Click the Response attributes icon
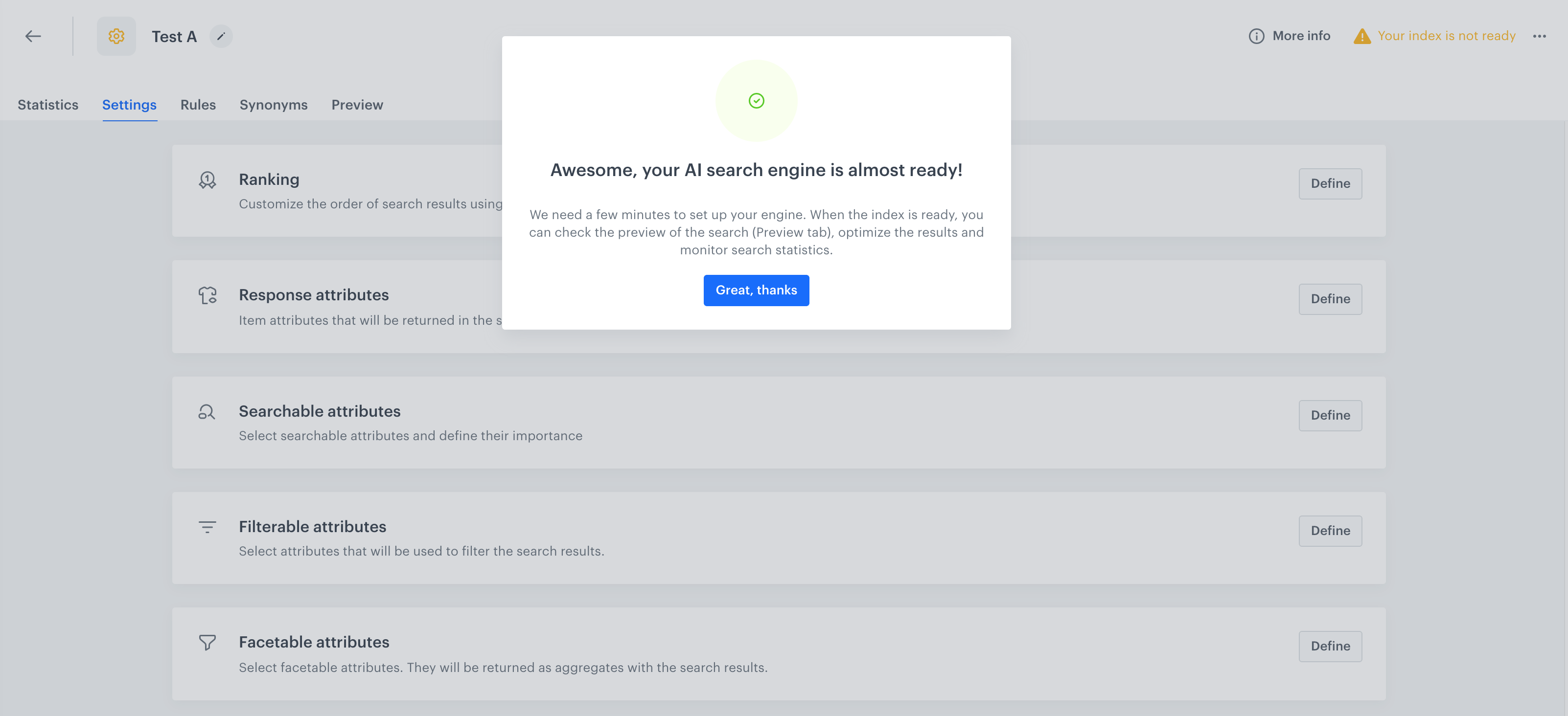 tap(207, 296)
